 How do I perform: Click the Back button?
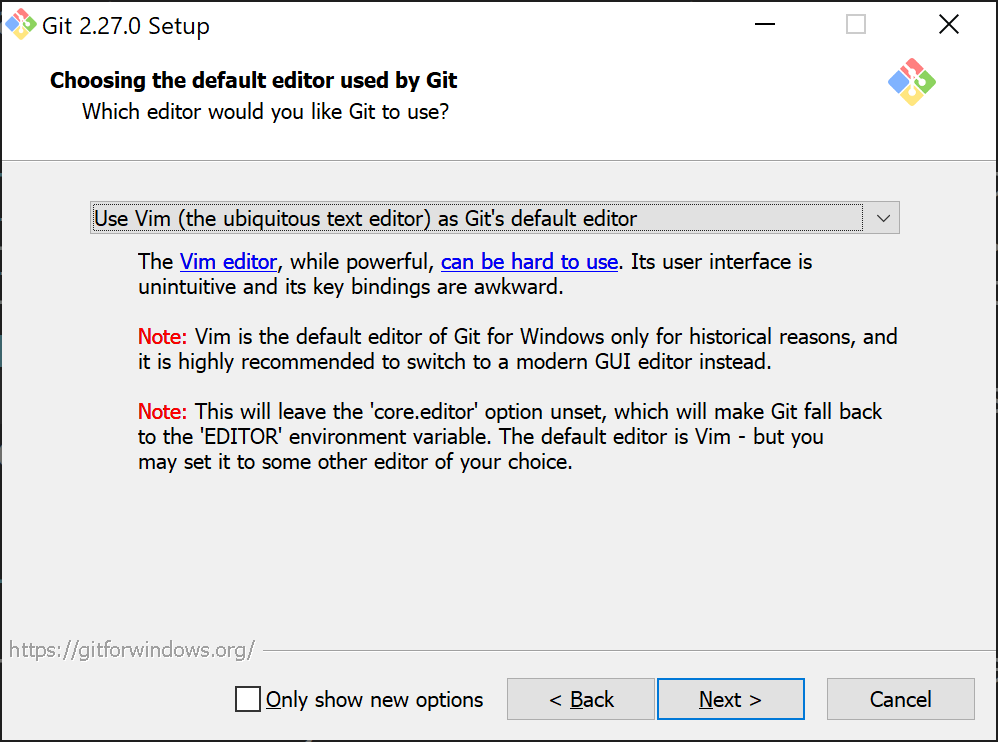tap(580, 699)
